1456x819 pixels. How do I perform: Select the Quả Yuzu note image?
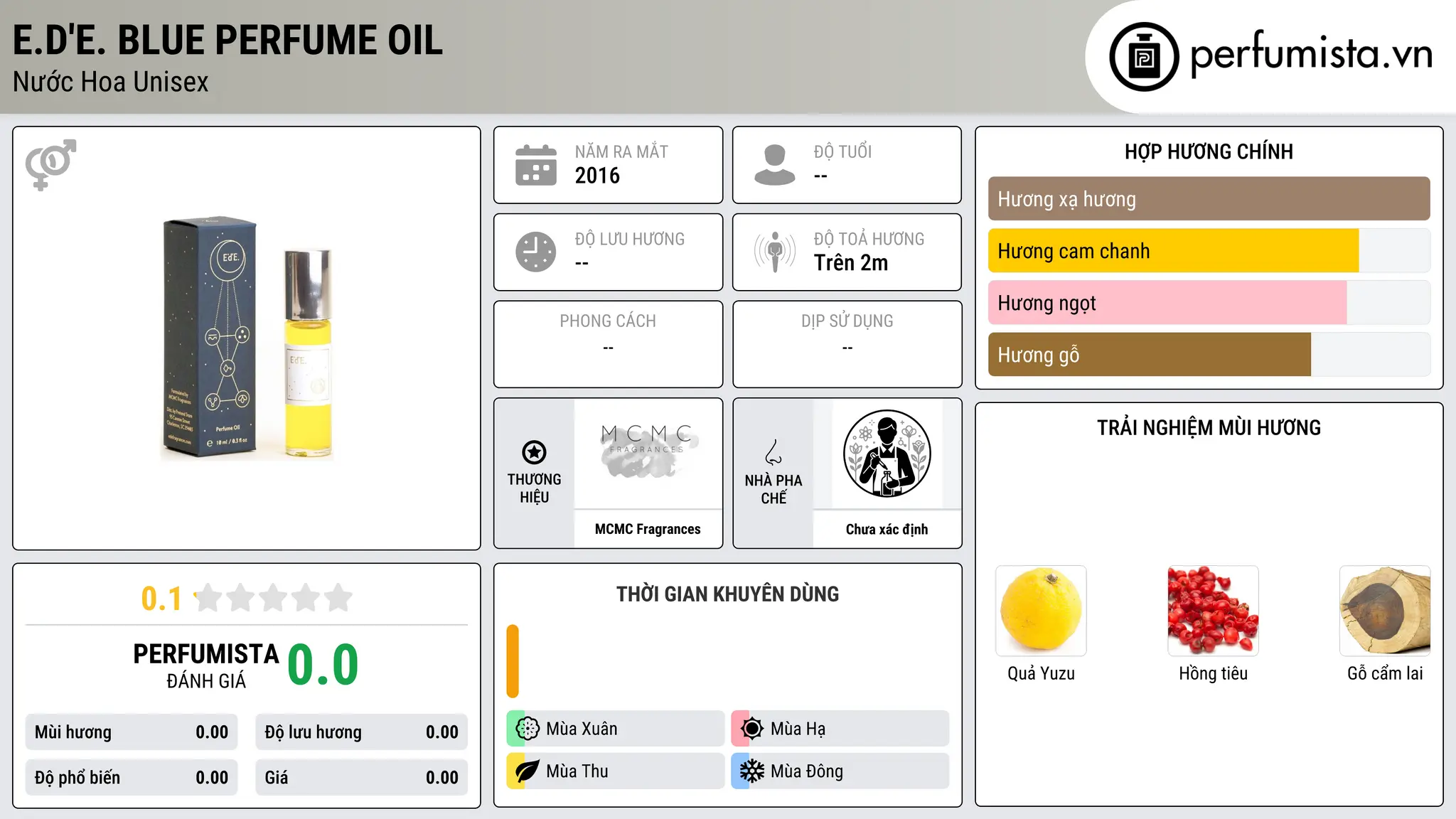(x=1041, y=611)
